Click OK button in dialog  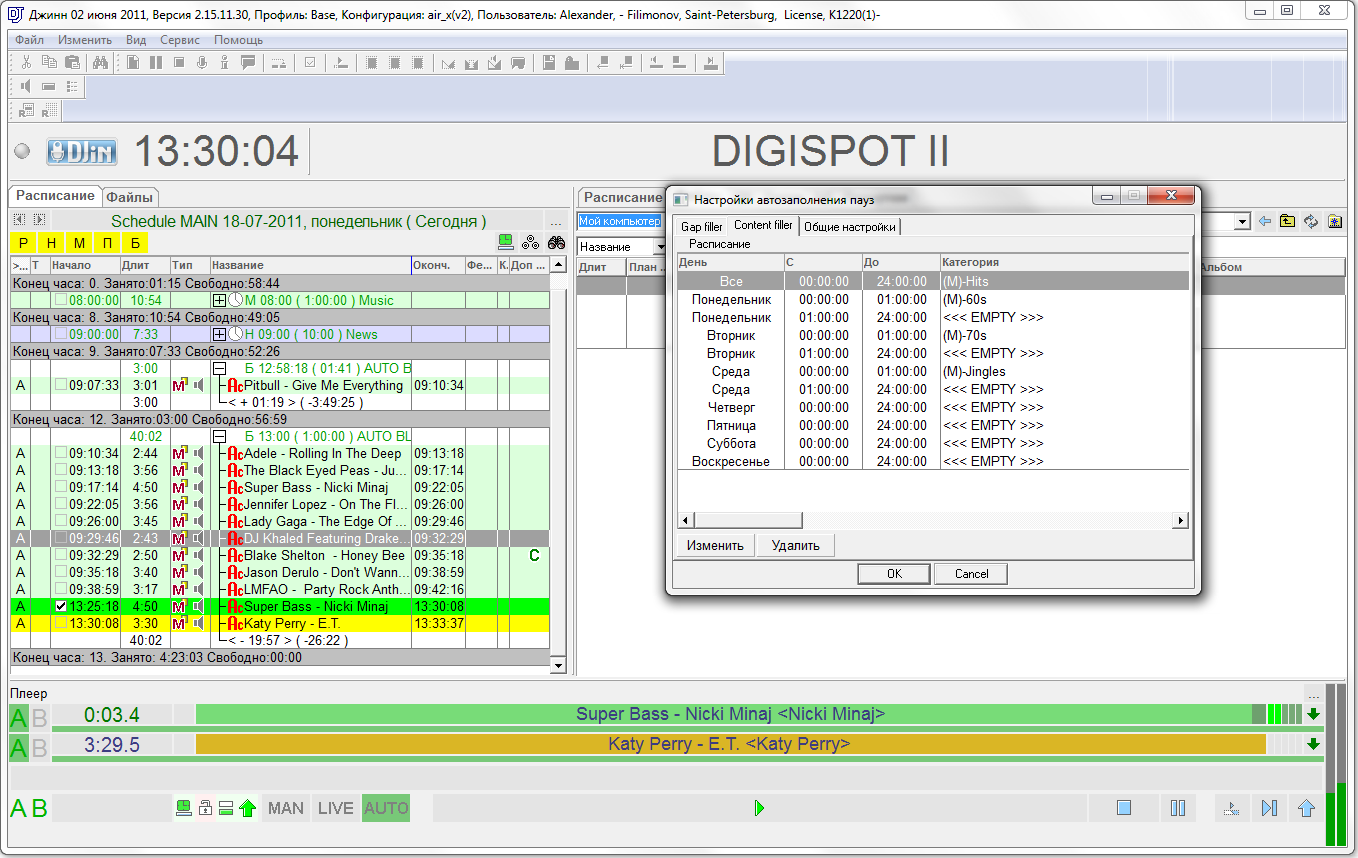(x=894, y=574)
